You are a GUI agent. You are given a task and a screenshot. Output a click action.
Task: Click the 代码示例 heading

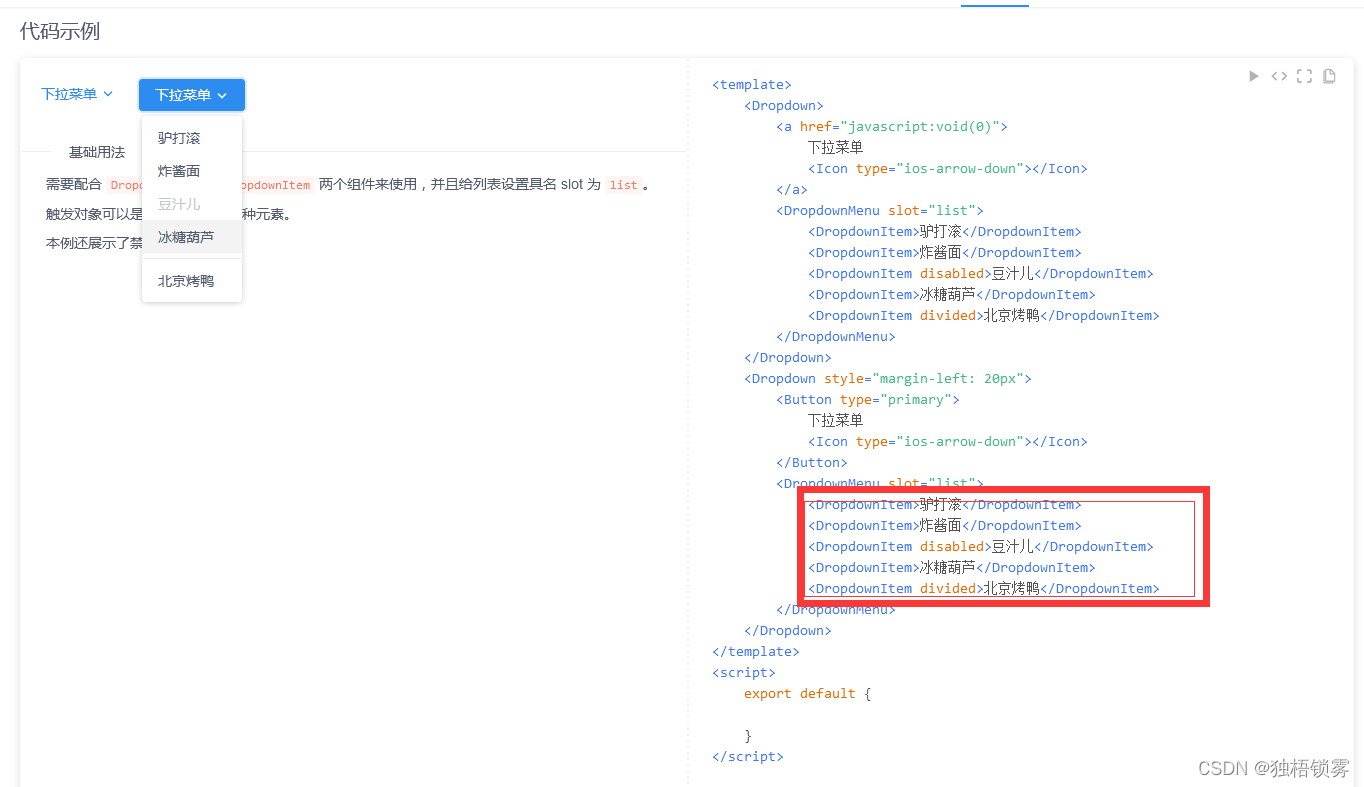(60, 31)
